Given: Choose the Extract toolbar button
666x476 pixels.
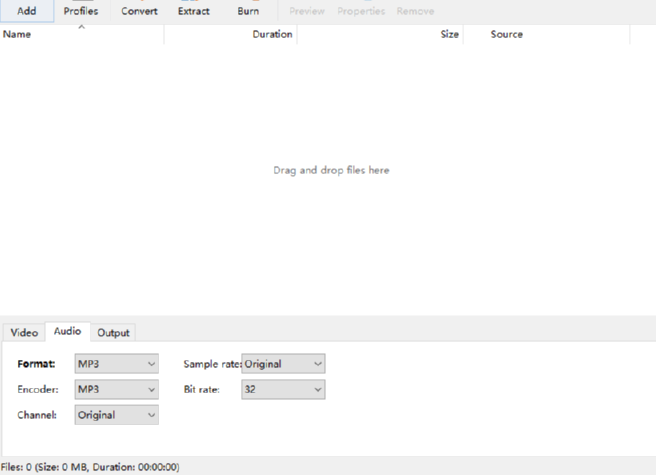Looking at the screenshot, I should coord(194,11).
